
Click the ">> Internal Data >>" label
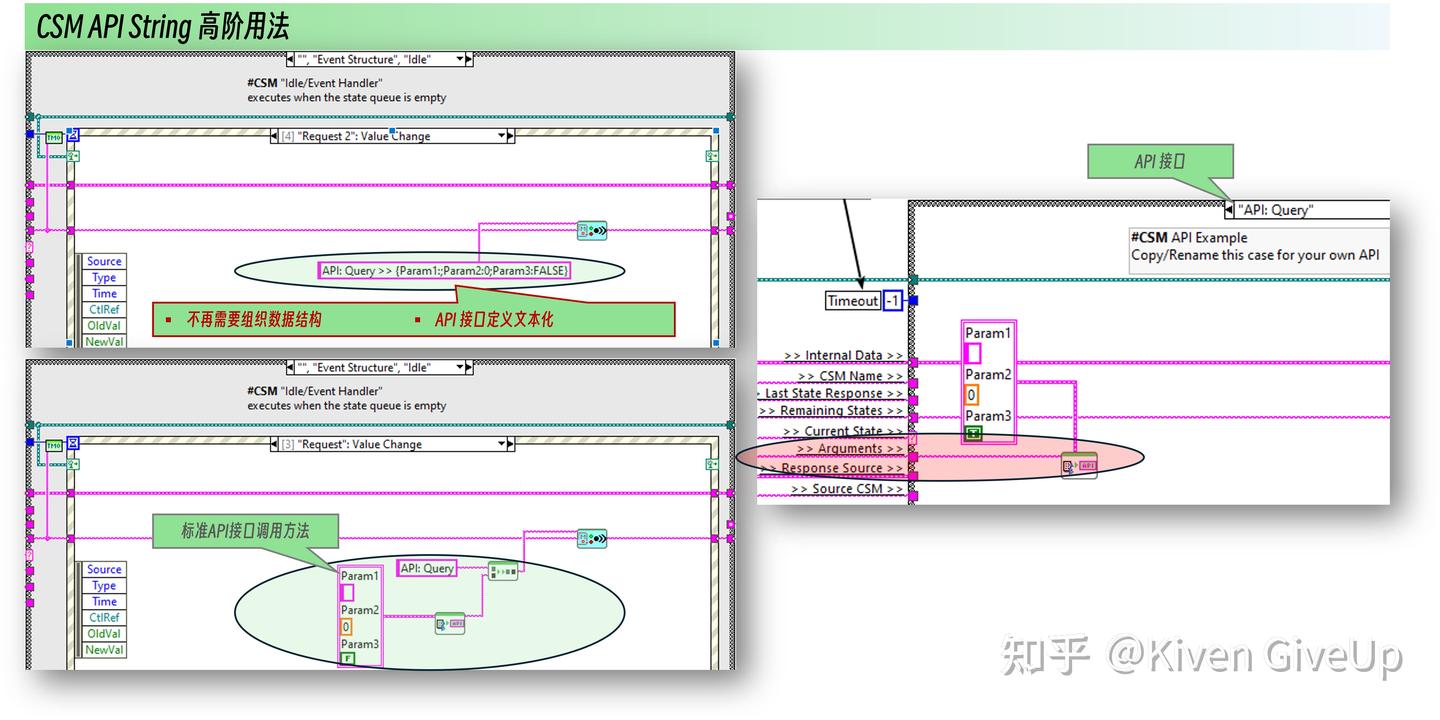click(843, 355)
